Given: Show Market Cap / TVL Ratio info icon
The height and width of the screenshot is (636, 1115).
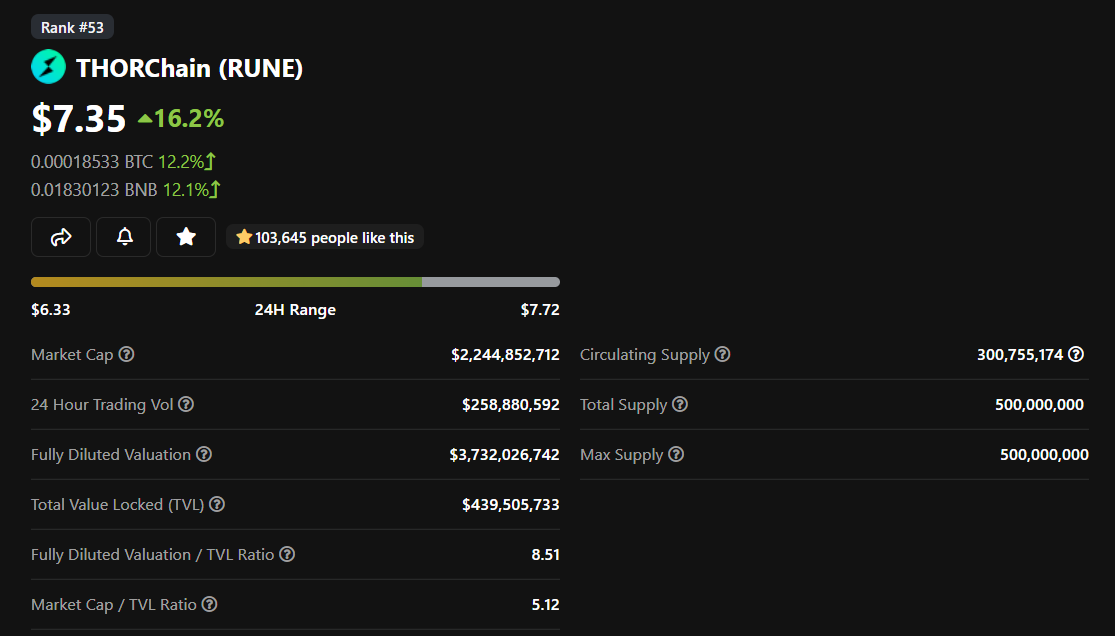Looking at the screenshot, I should (210, 604).
